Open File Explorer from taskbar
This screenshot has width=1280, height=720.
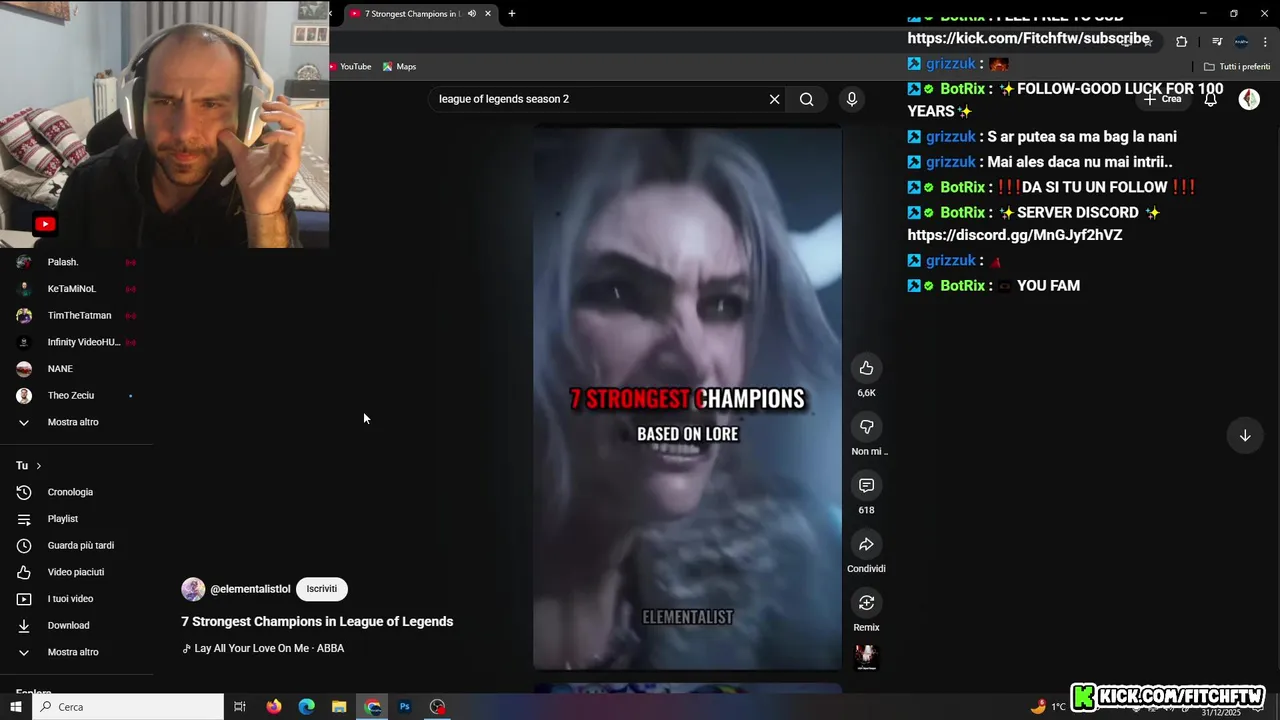[339, 707]
